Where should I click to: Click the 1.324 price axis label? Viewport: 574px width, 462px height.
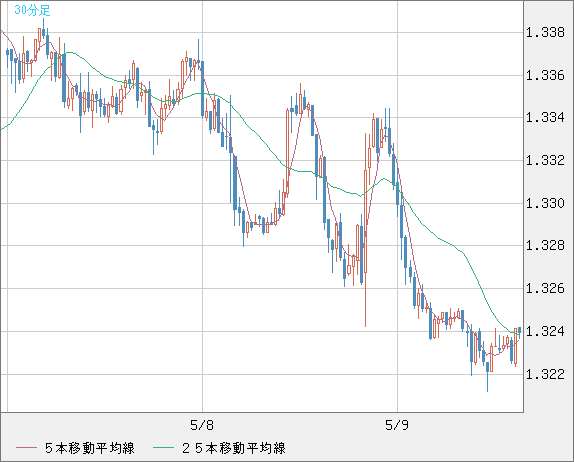(x=545, y=331)
